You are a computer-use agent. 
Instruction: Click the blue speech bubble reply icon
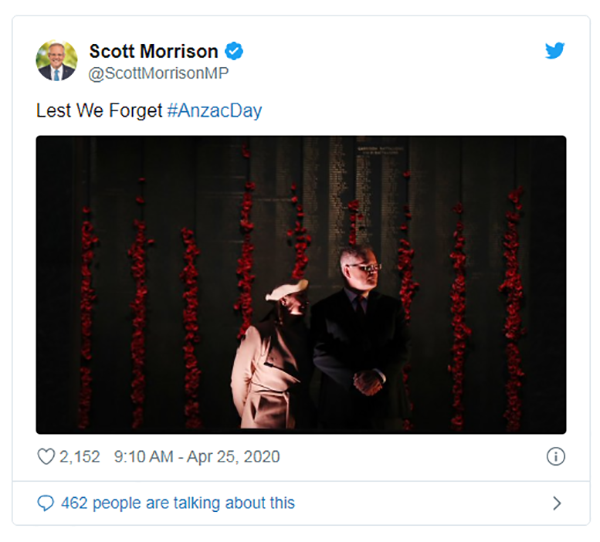click(46, 503)
